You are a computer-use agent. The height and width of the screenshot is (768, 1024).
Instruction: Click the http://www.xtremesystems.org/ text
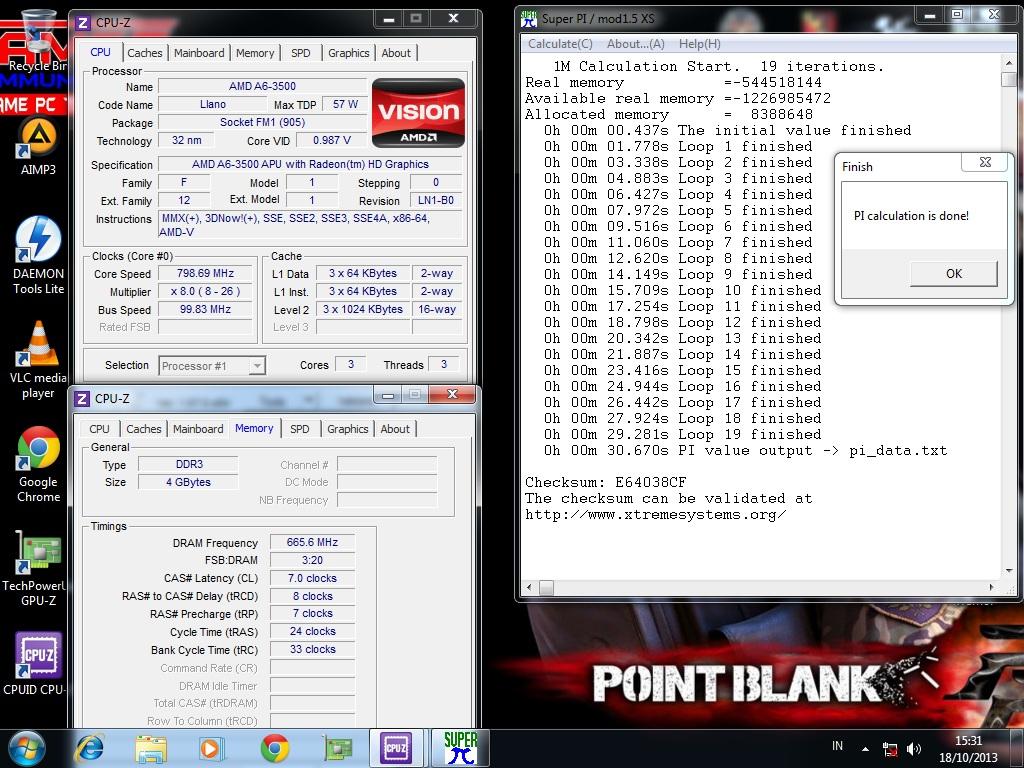tap(655, 515)
